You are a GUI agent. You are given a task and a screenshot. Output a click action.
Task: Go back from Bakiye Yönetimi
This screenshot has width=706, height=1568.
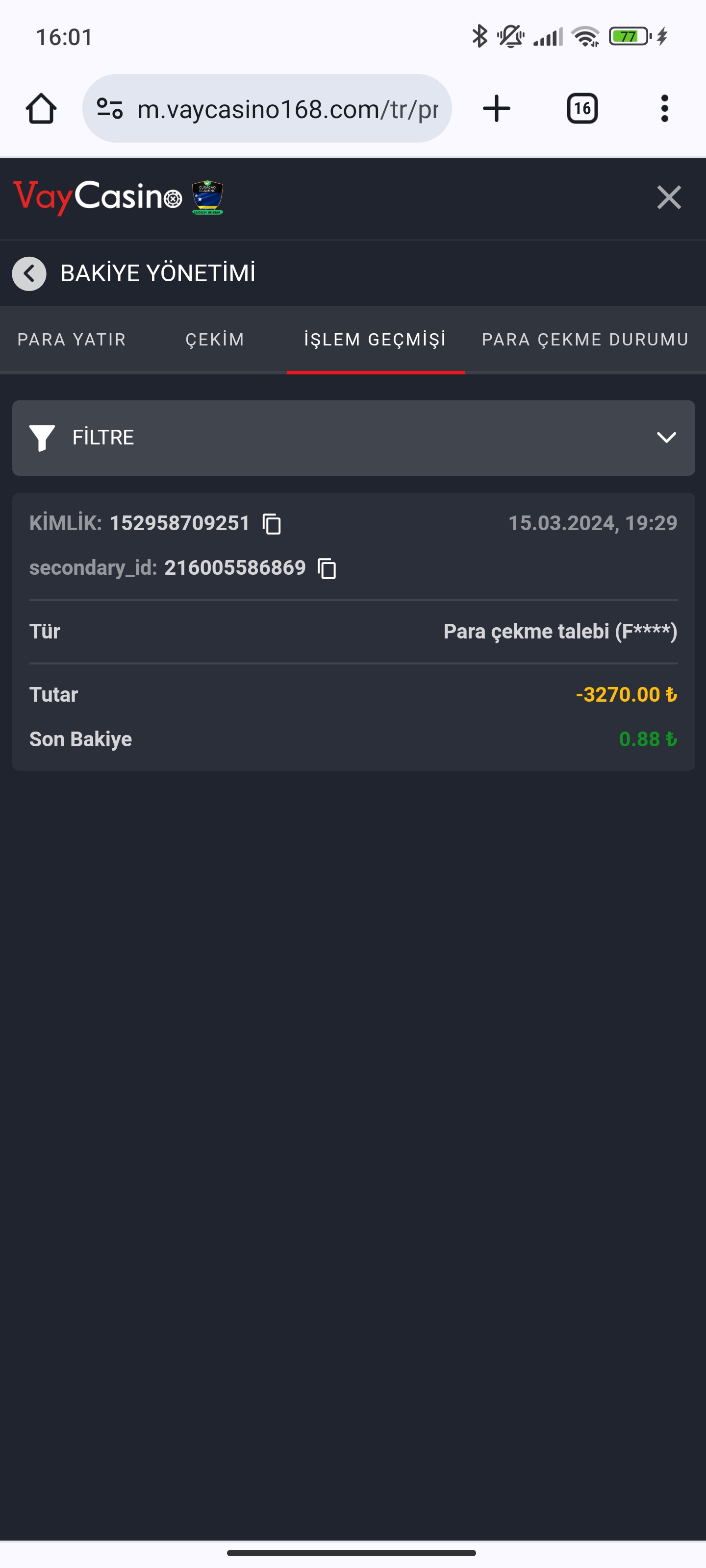point(29,274)
